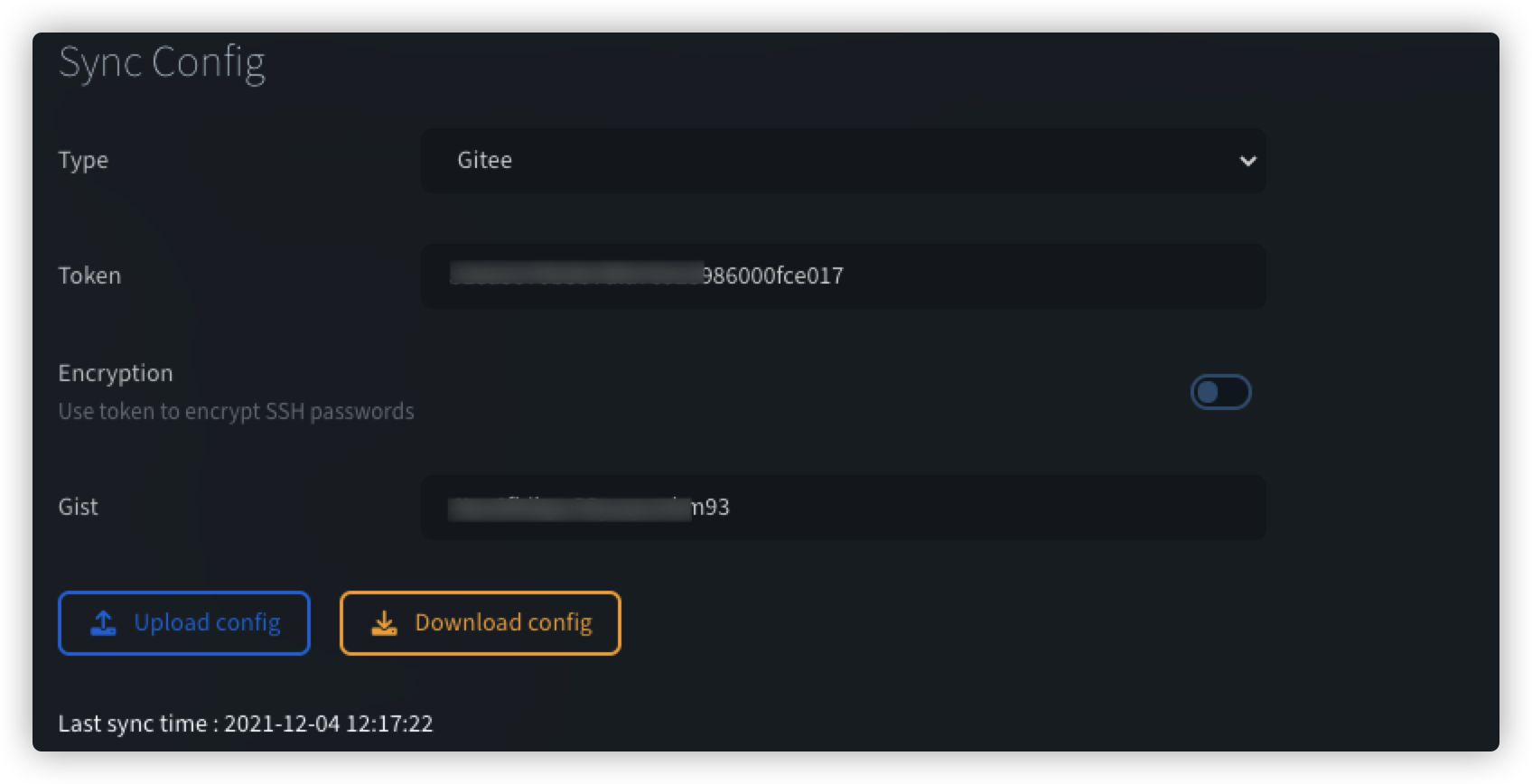Click the token text ending 986000fce017
1532x784 pixels.
pos(772,275)
